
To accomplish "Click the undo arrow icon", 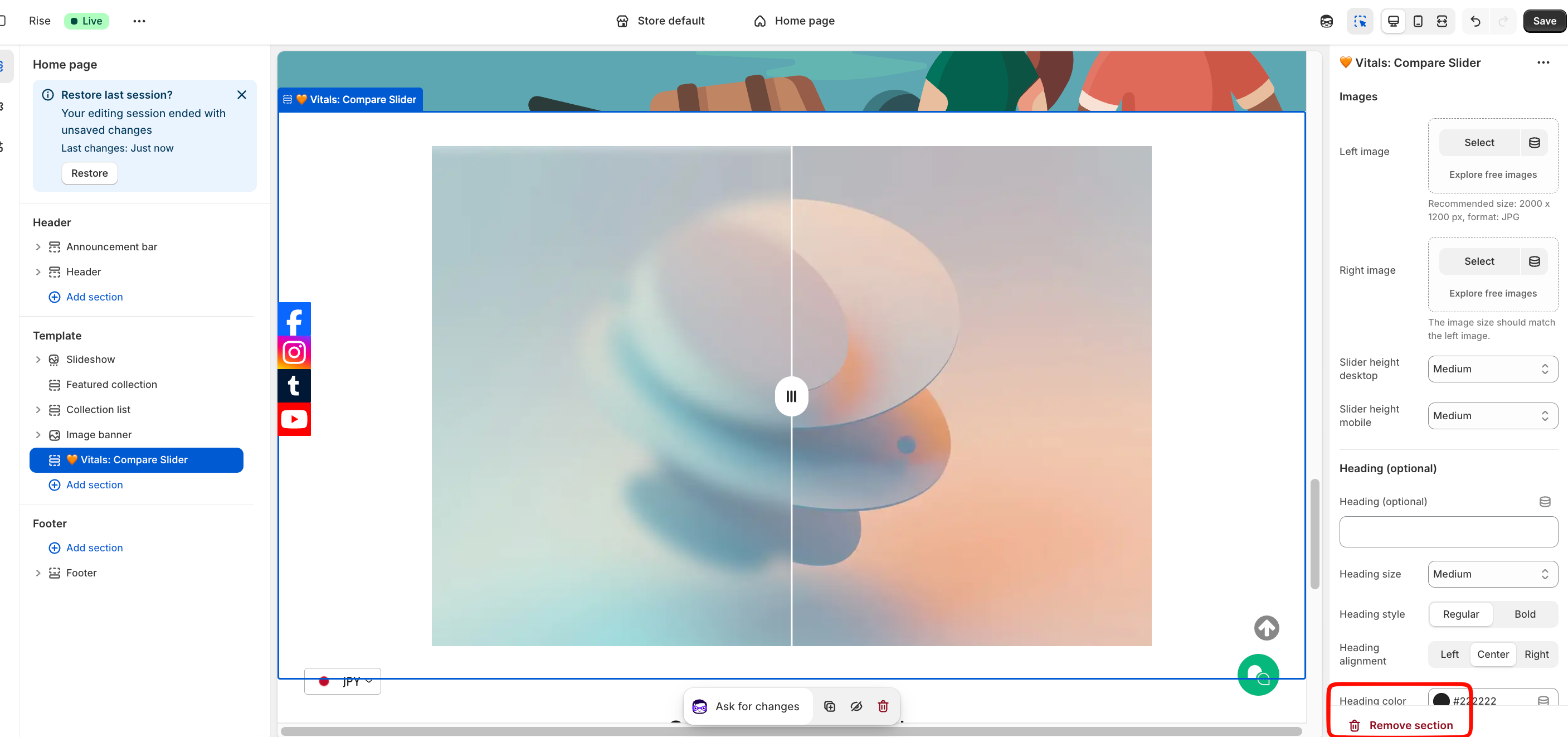I will point(1475,21).
